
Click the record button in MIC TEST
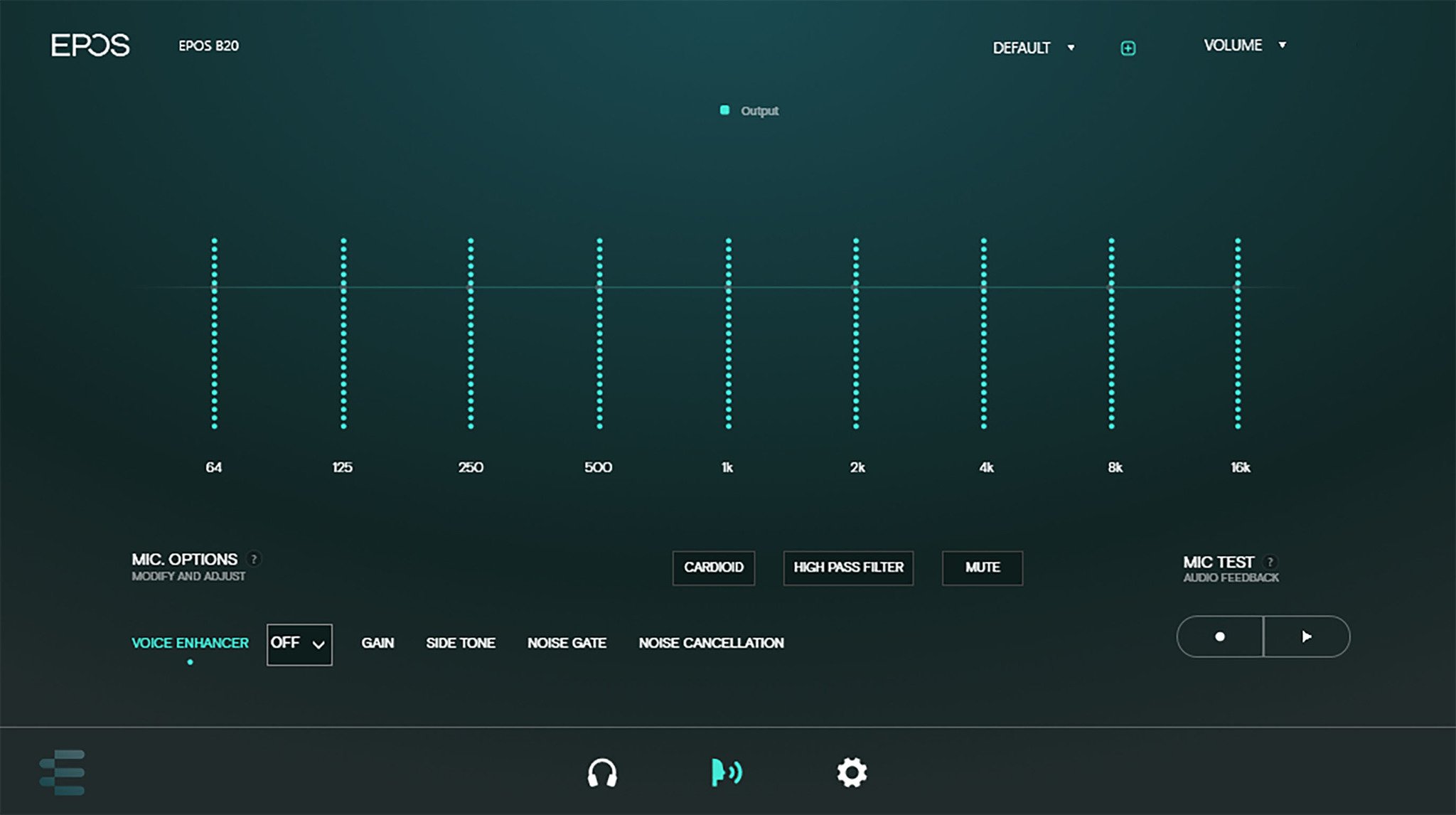(1222, 636)
